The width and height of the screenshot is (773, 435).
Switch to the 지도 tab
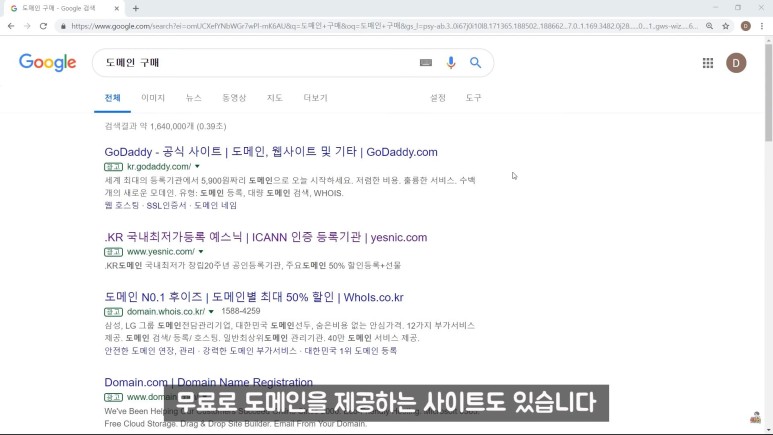(275, 98)
